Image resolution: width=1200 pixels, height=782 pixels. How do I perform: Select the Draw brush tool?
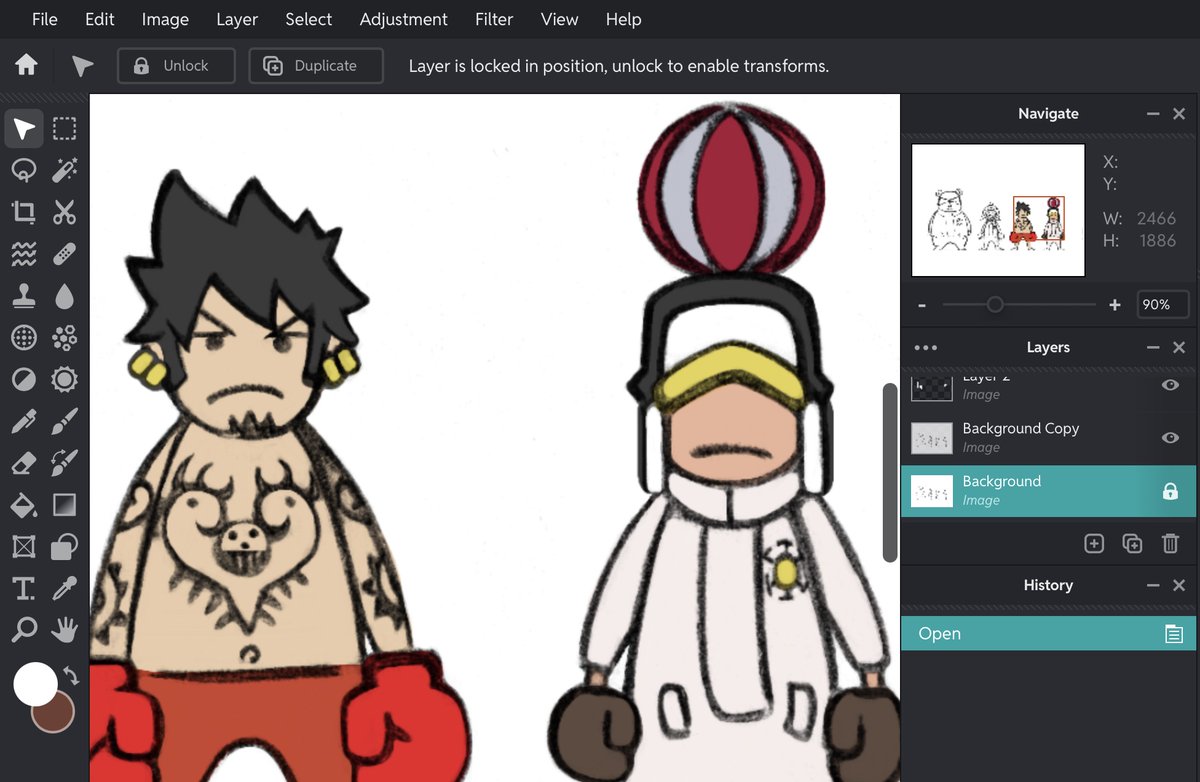(65, 421)
